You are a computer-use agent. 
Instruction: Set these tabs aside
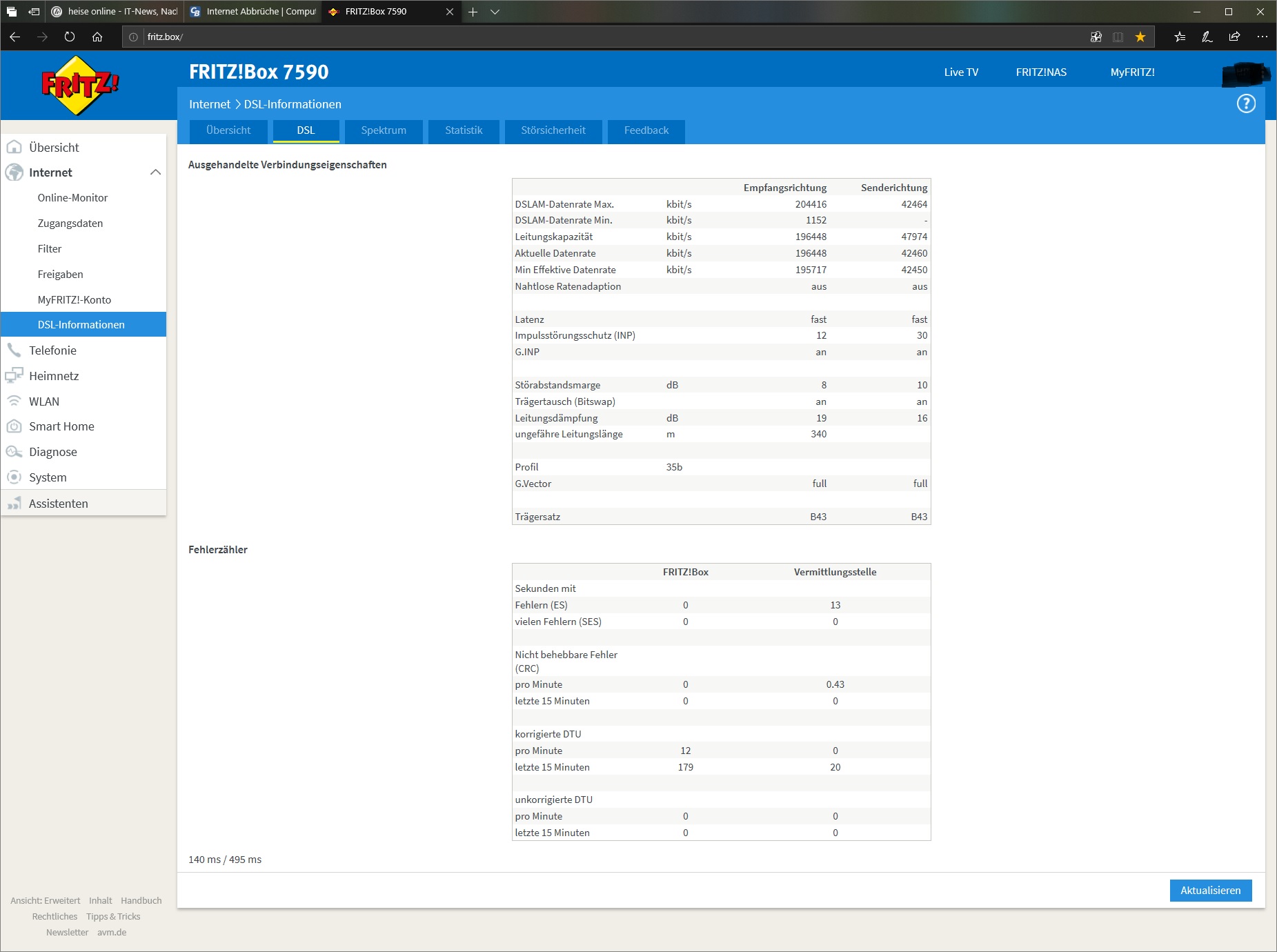(x=34, y=12)
